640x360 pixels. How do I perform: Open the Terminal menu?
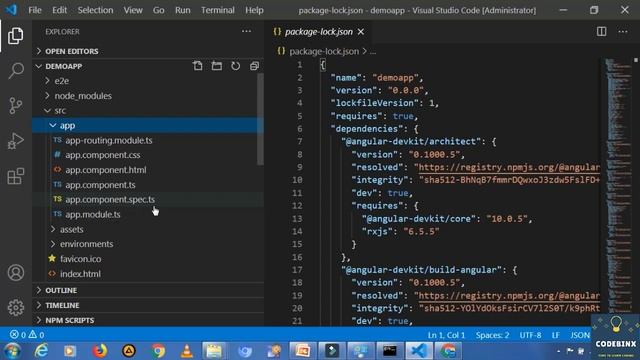tap(218, 10)
